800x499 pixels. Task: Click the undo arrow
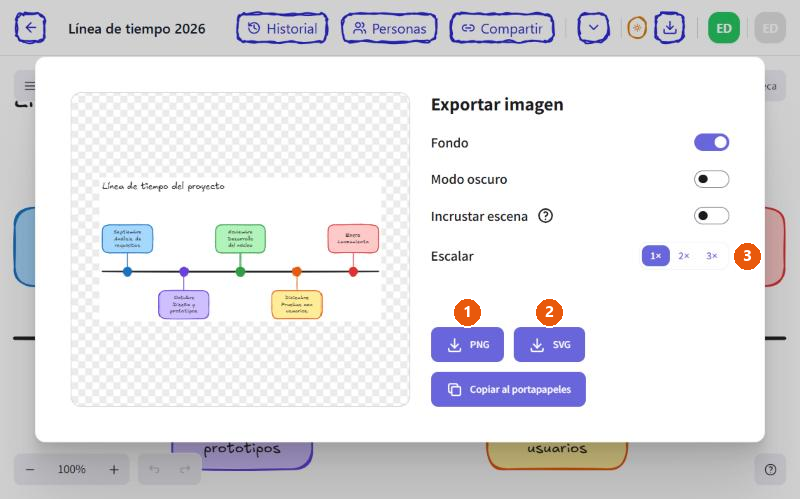[x=155, y=469]
